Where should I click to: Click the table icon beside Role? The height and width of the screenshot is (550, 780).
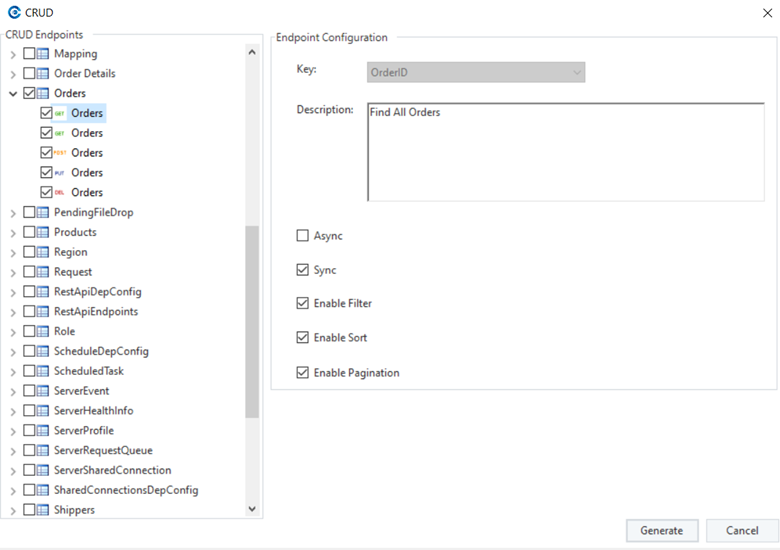(x=43, y=331)
